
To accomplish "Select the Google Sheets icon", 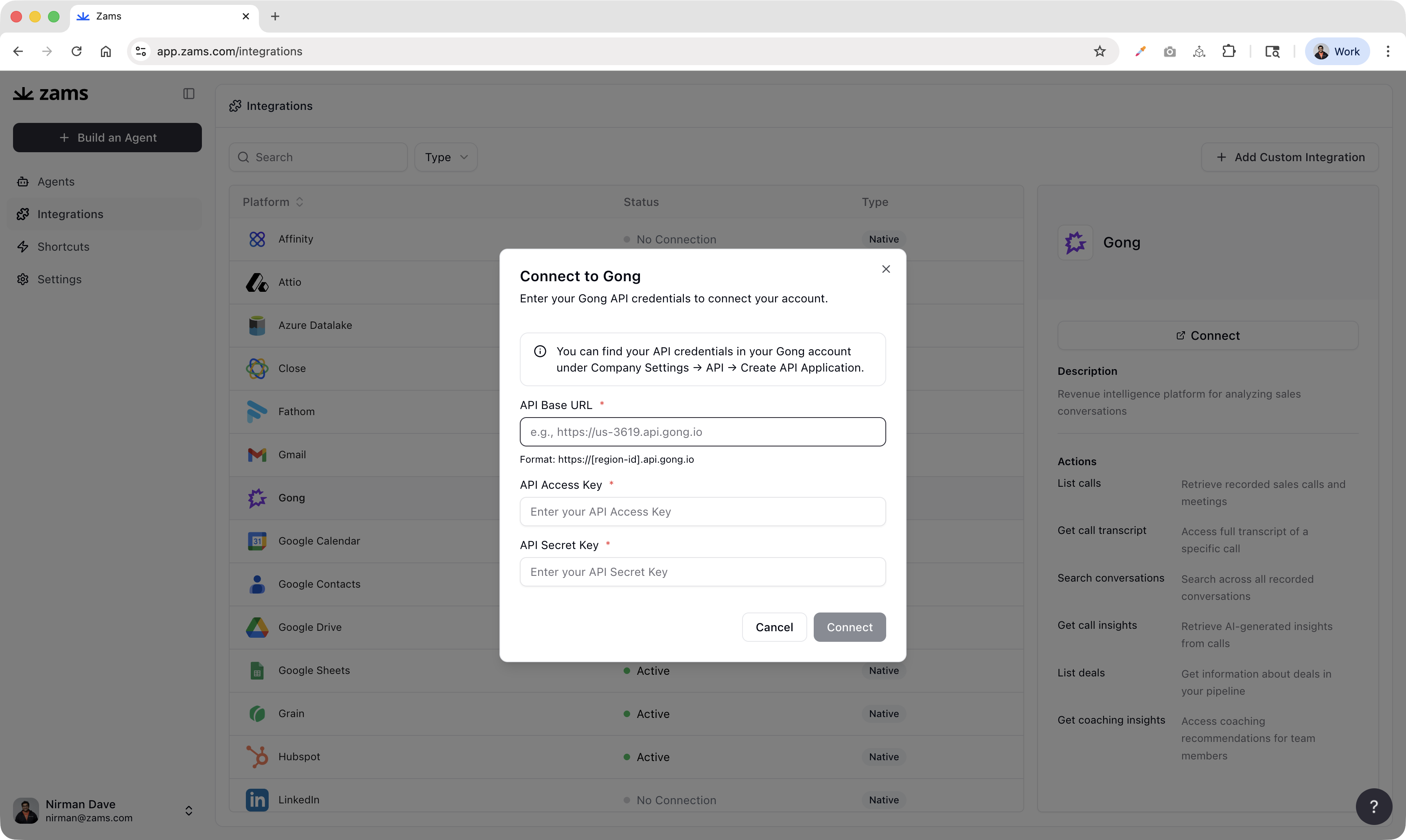I will [x=257, y=670].
